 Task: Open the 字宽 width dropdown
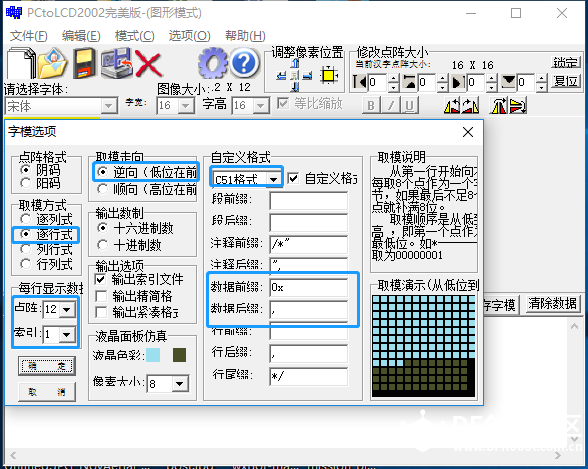coord(186,106)
